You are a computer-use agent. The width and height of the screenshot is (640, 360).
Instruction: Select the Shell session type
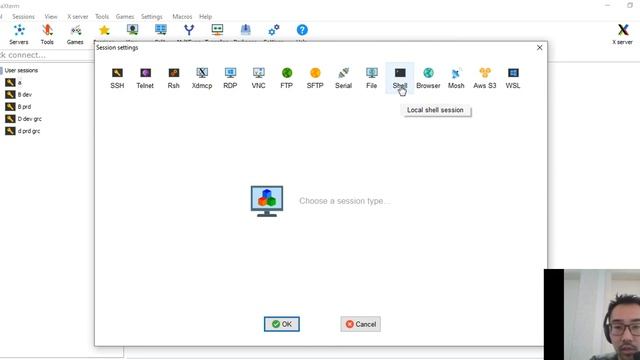pos(400,78)
